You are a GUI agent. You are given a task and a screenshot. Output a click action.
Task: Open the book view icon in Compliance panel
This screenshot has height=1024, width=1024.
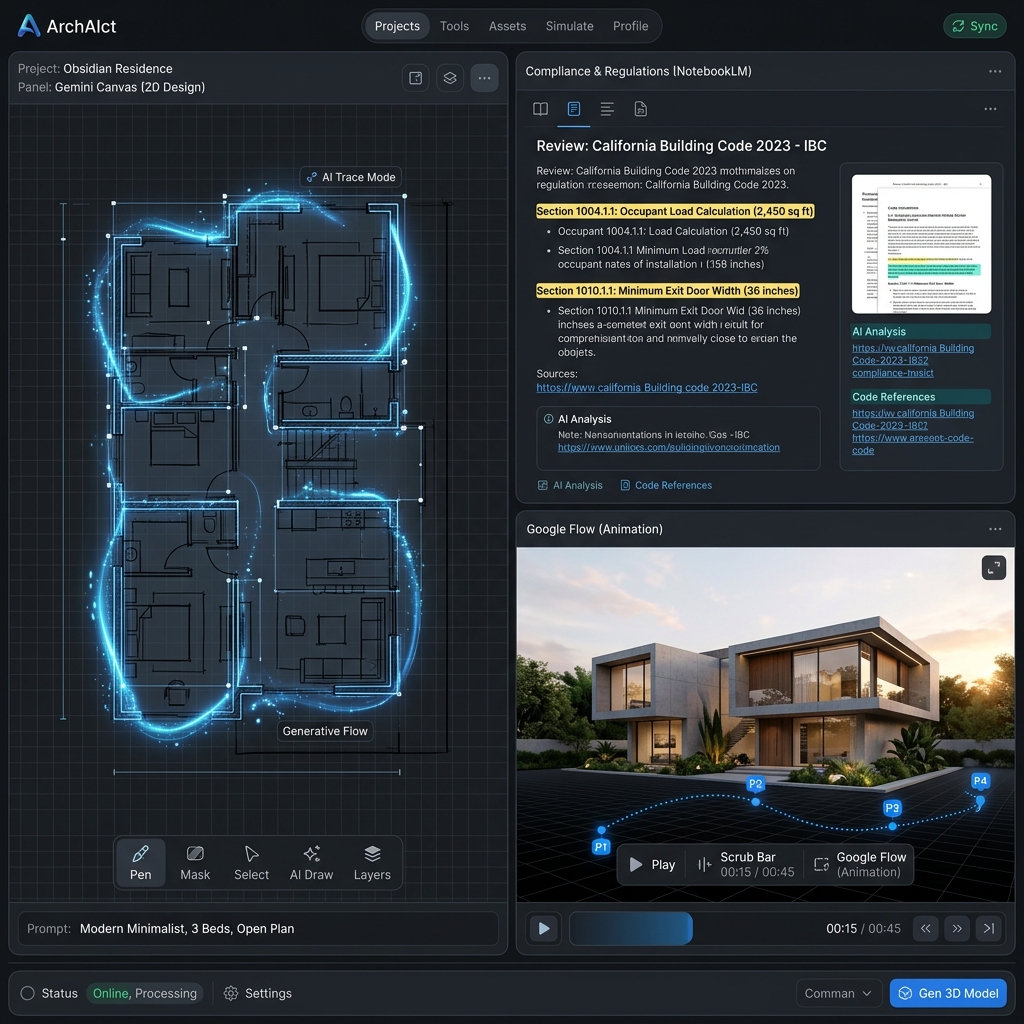pos(540,109)
